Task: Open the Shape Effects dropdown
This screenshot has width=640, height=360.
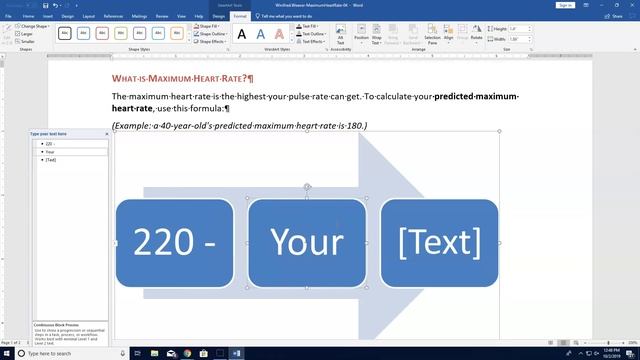Action: click(x=210, y=41)
